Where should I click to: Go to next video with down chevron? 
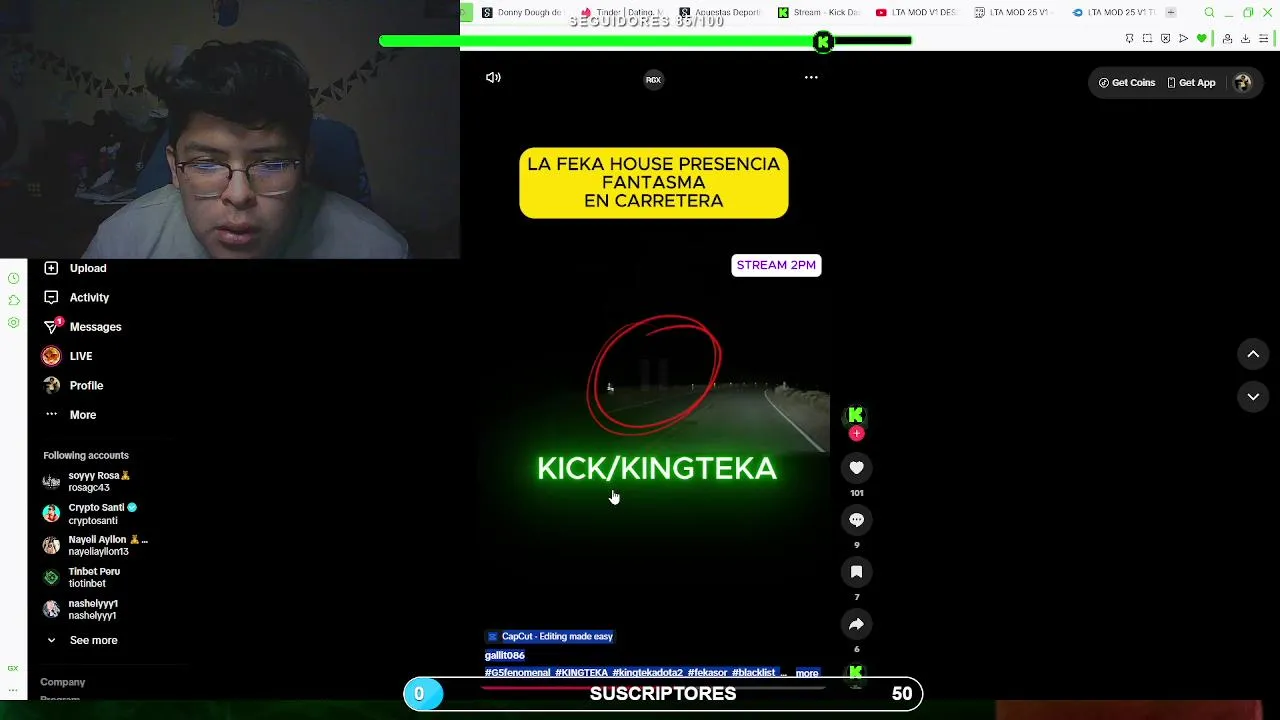tap(1253, 397)
